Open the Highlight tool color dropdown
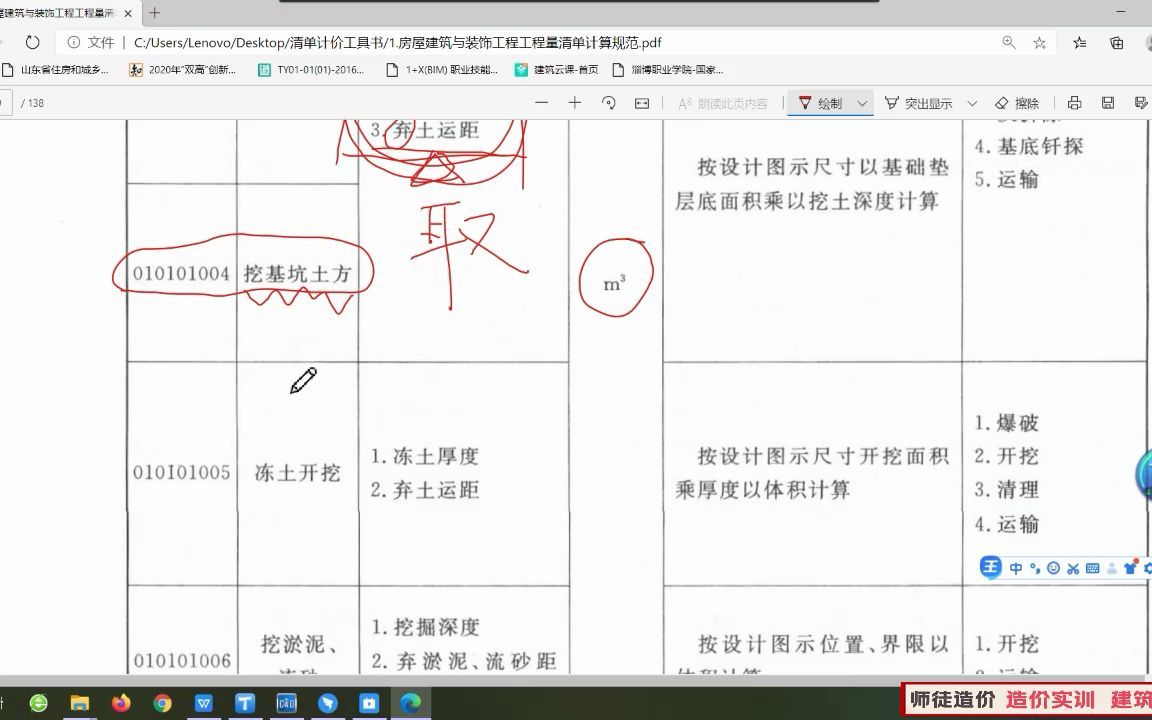The width and height of the screenshot is (1152, 720). point(973,102)
